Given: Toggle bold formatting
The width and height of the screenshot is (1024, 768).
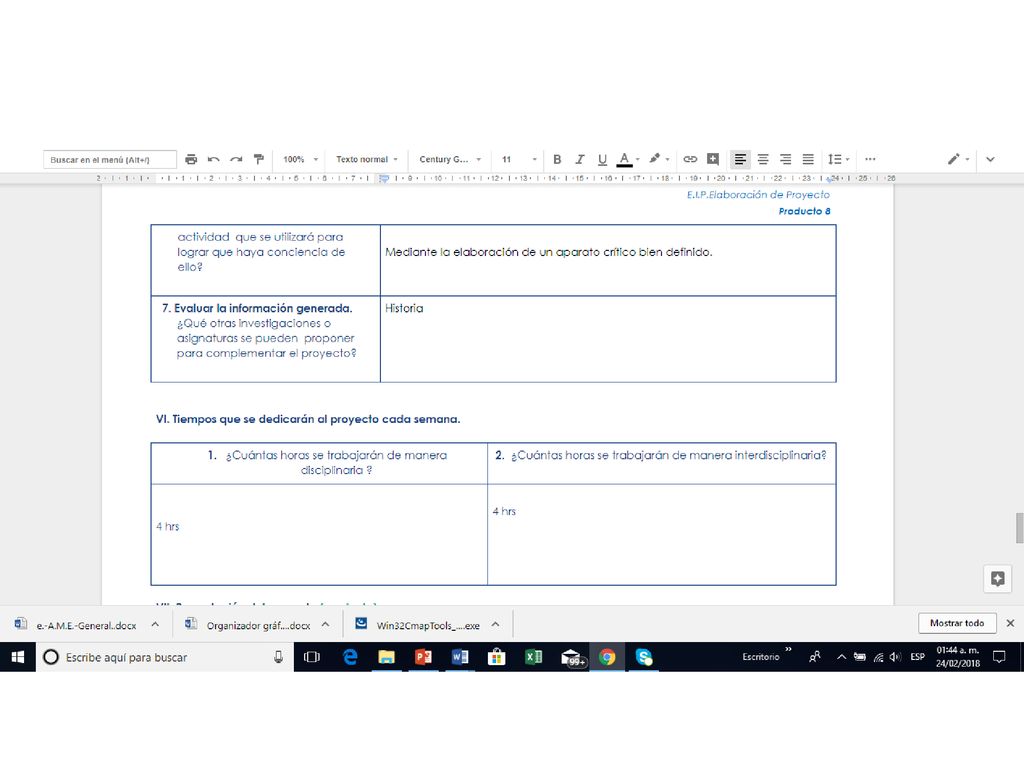Looking at the screenshot, I should point(557,159).
